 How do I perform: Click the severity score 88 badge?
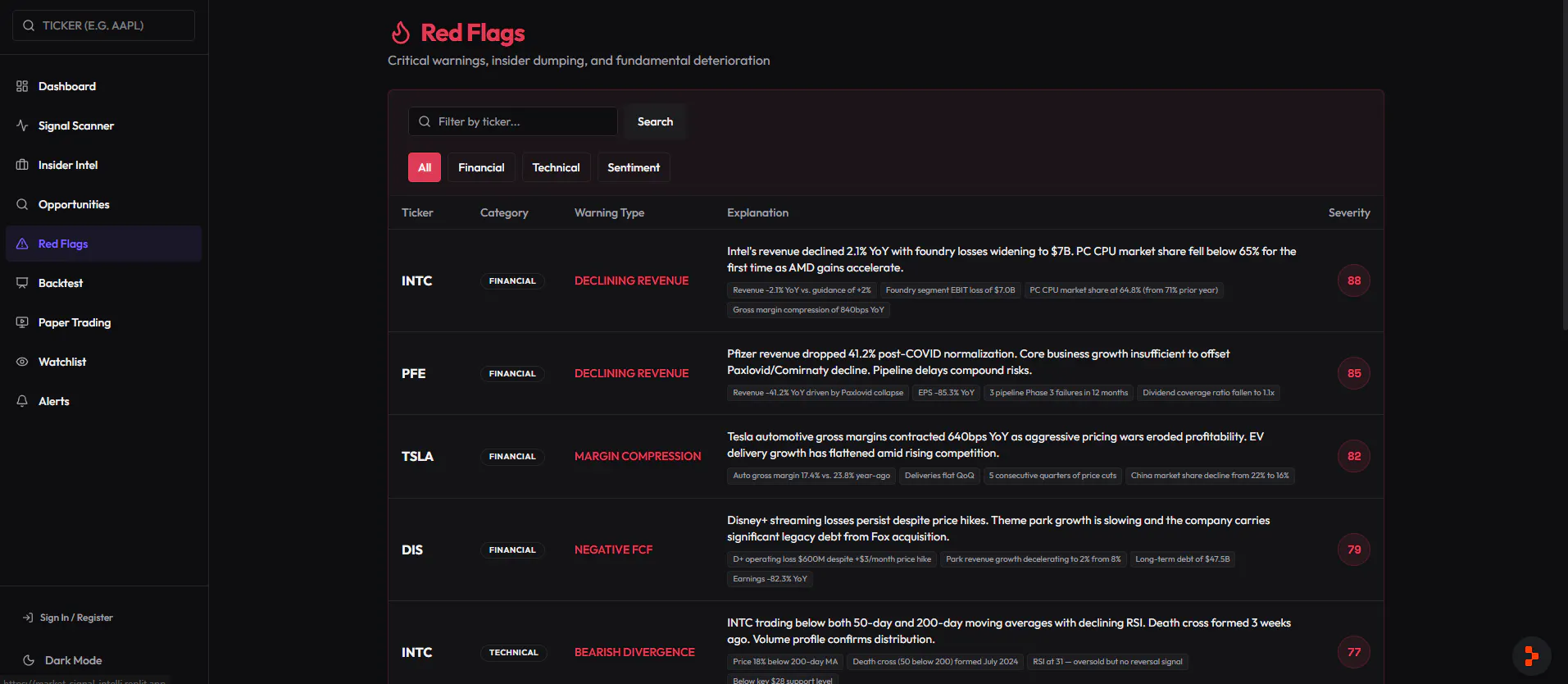tap(1354, 280)
